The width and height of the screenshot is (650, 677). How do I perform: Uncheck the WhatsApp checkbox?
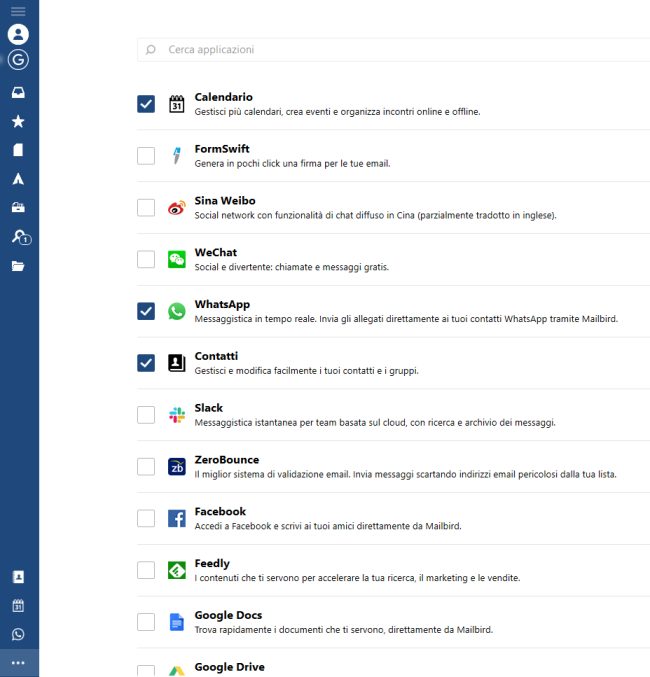[x=146, y=311]
